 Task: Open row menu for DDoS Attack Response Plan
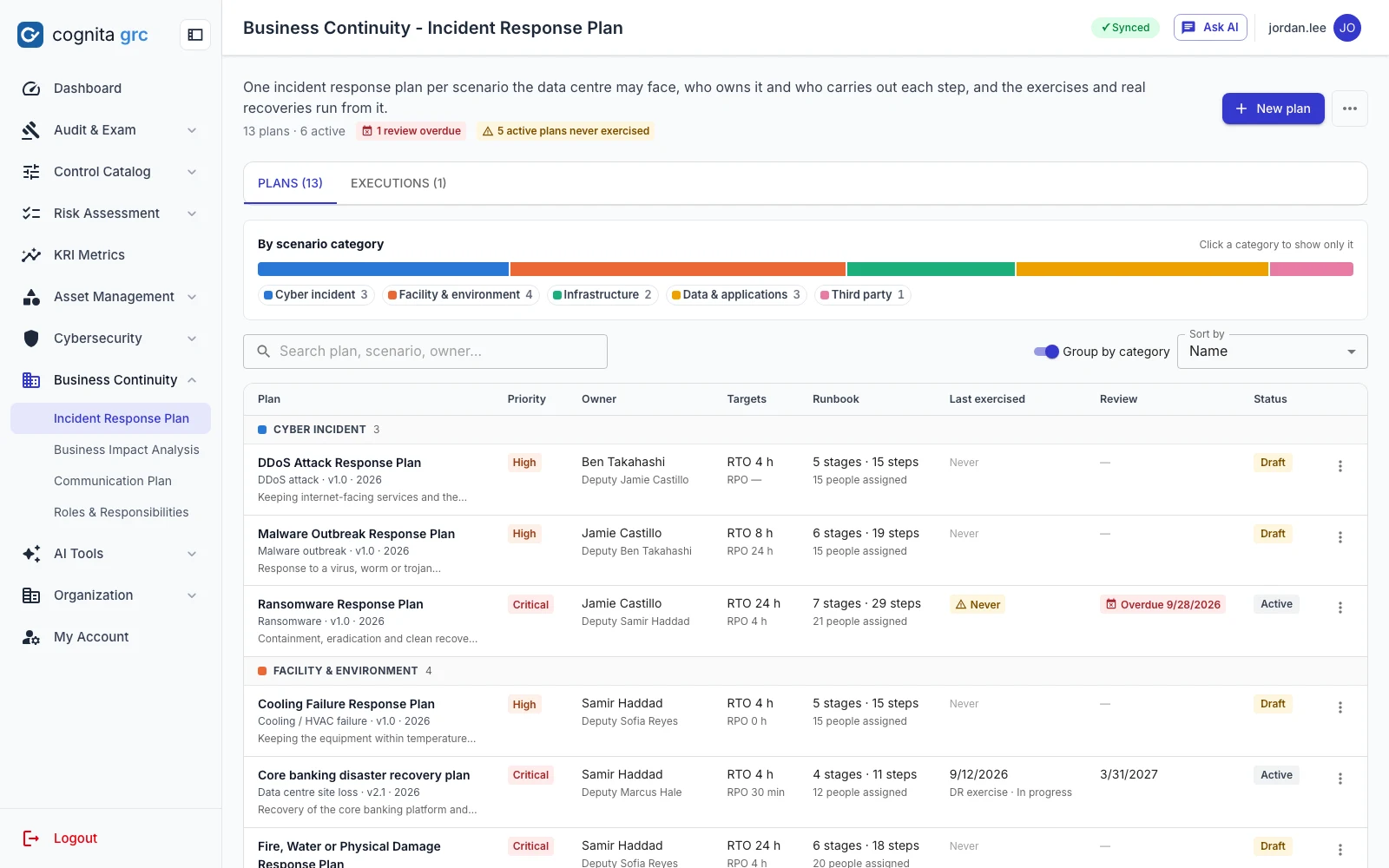click(1340, 466)
